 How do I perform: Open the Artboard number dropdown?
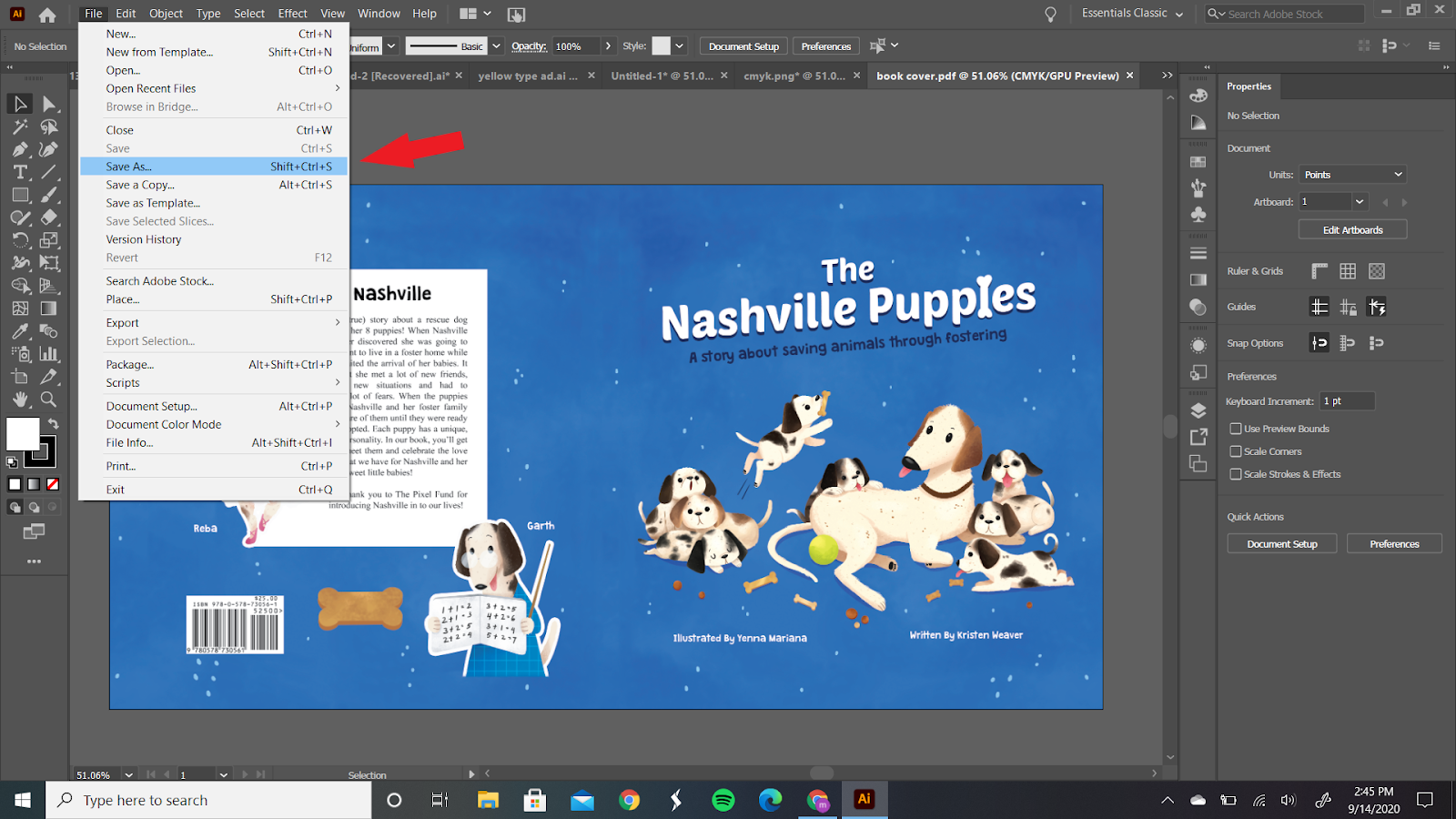point(1360,202)
